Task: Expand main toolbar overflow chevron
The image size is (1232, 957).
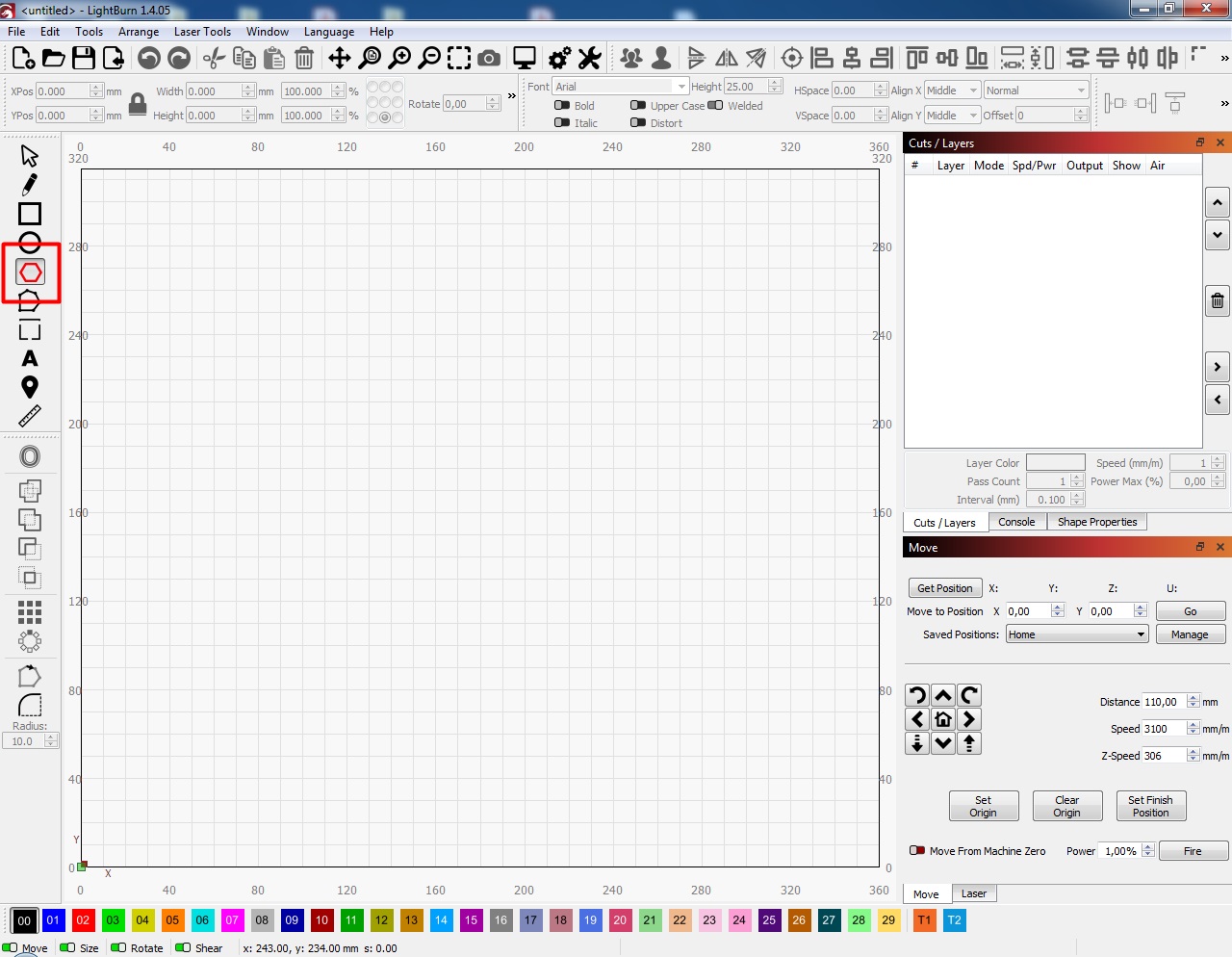Action: coord(1224,59)
